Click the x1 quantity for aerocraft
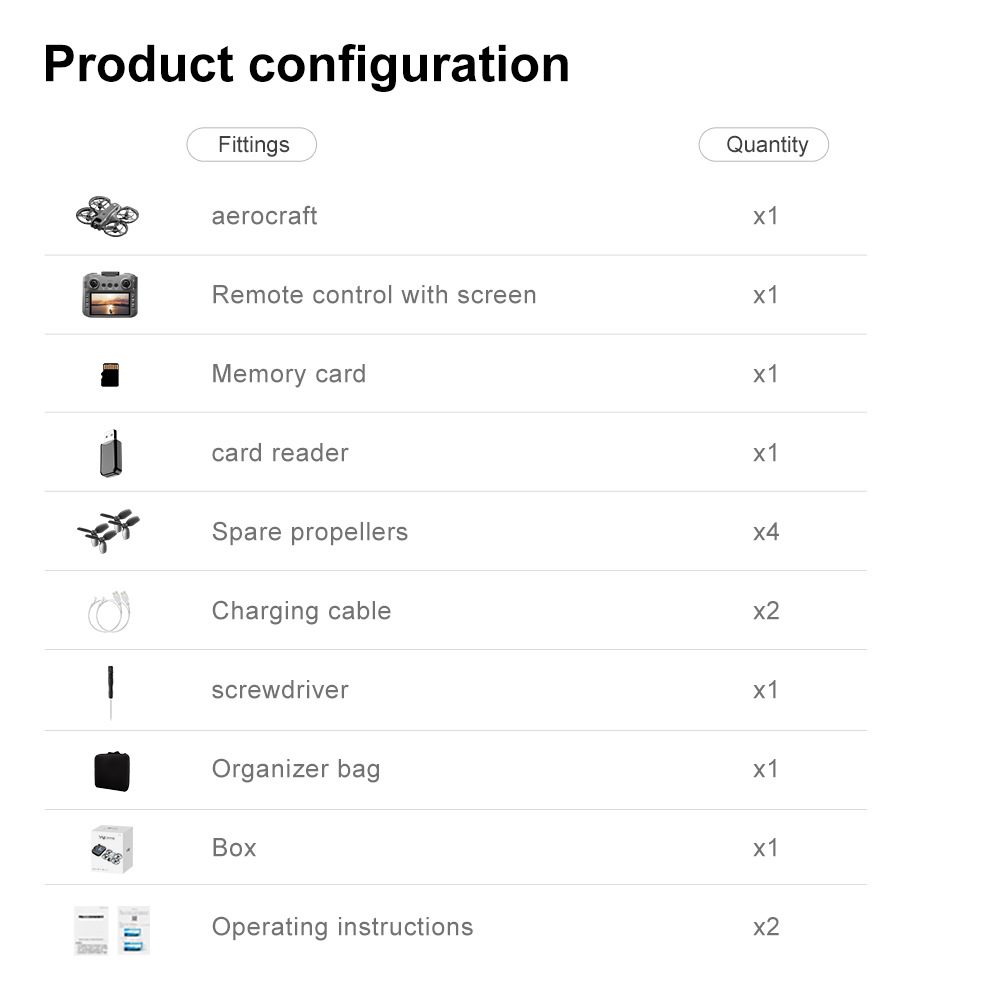The height and width of the screenshot is (1000, 1000). click(x=766, y=216)
